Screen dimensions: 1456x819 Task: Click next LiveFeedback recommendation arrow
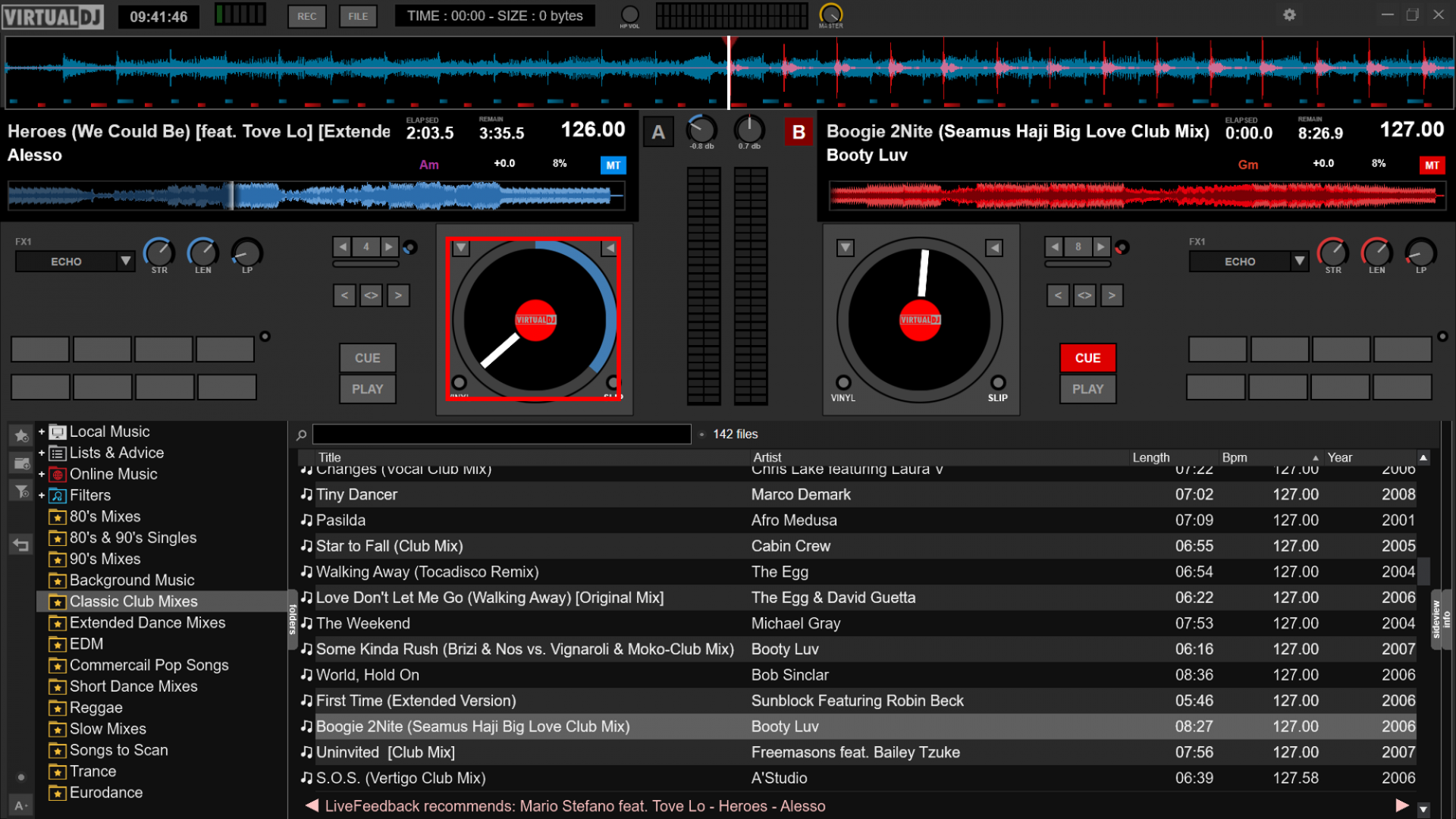[1401, 805]
